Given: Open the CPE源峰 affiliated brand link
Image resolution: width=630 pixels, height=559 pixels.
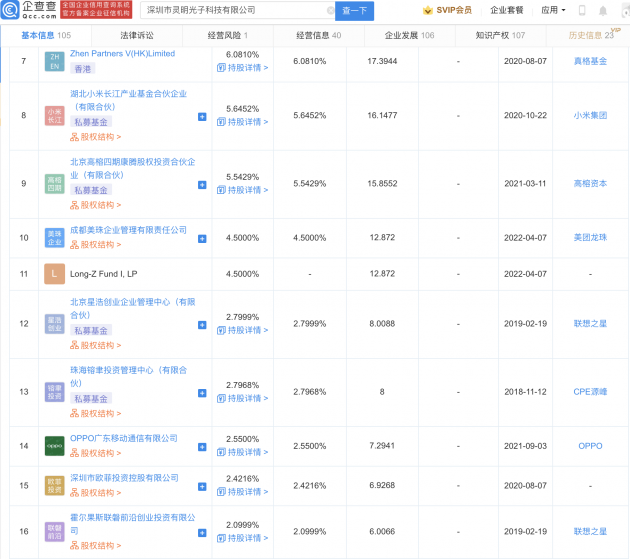Looking at the screenshot, I should point(590,392).
